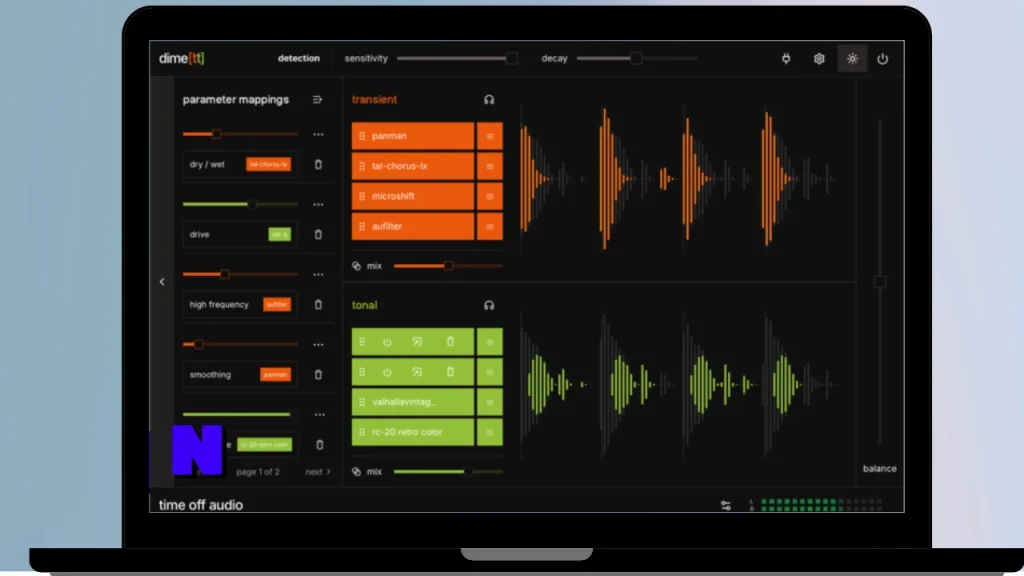Select the panman plugin slot

[413, 136]
